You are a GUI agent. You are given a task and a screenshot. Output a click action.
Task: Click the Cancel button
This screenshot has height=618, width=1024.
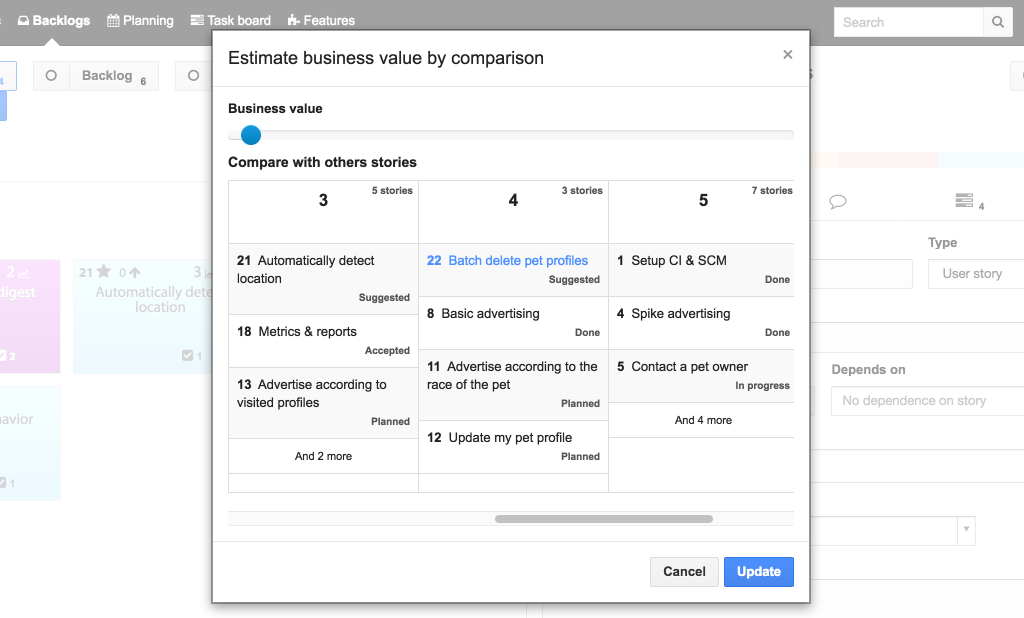point(684,572)
